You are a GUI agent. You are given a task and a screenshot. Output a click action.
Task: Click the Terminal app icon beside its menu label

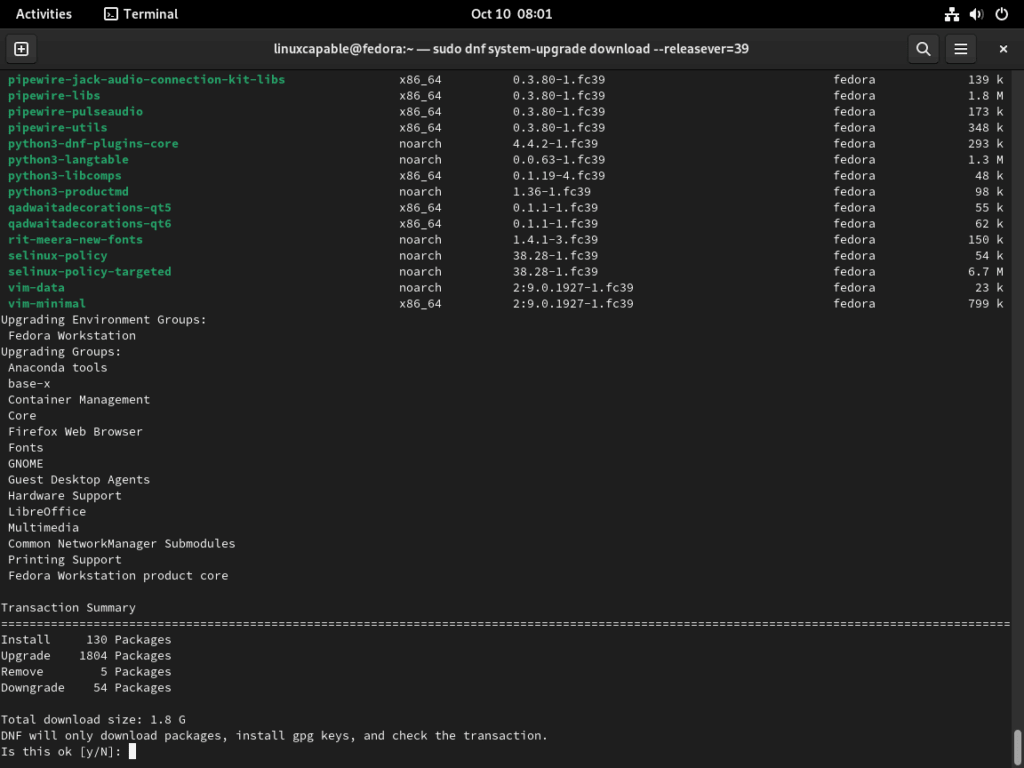(110, 14)
